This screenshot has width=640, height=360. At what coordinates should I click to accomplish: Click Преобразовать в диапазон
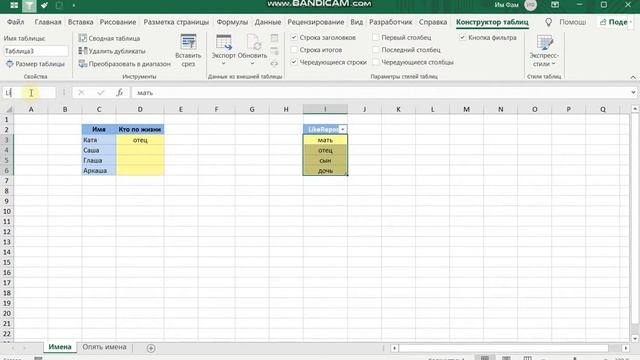124,64
